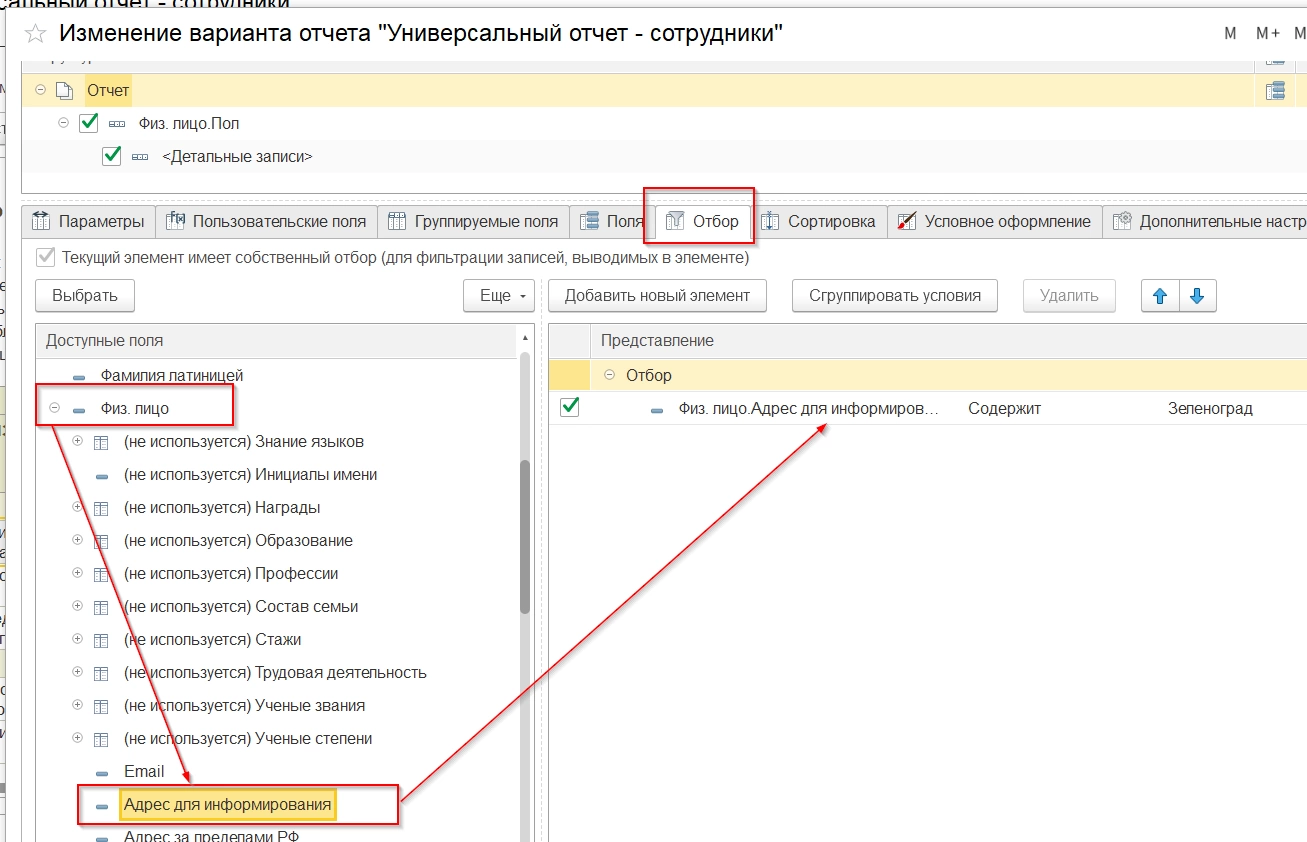
Task: Collapse the Отчет root node
Action: coord(41,90)
